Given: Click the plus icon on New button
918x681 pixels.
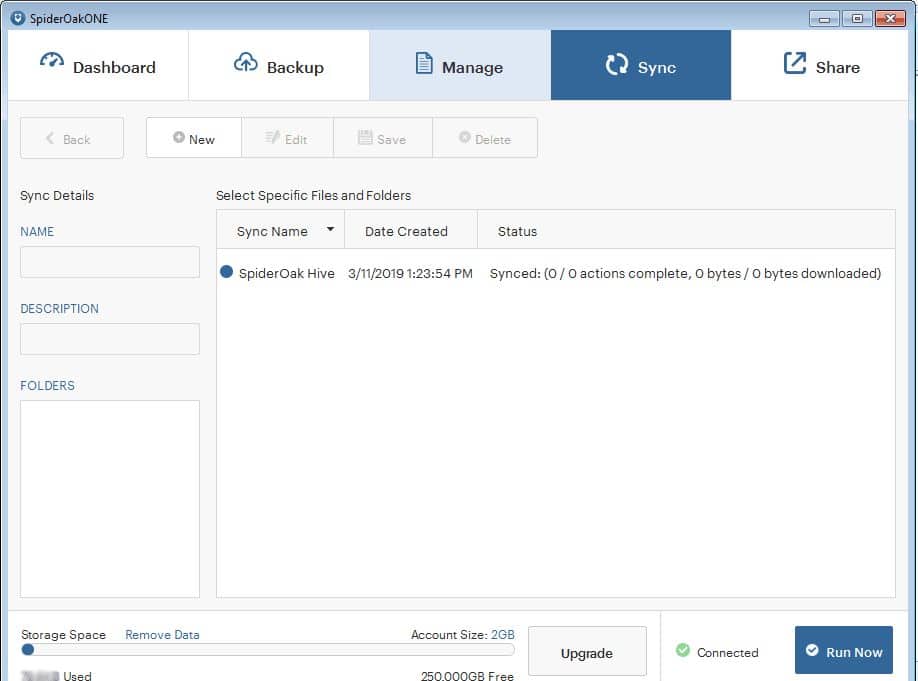Looking at the screenshot, I should click(x=179, y=137).
